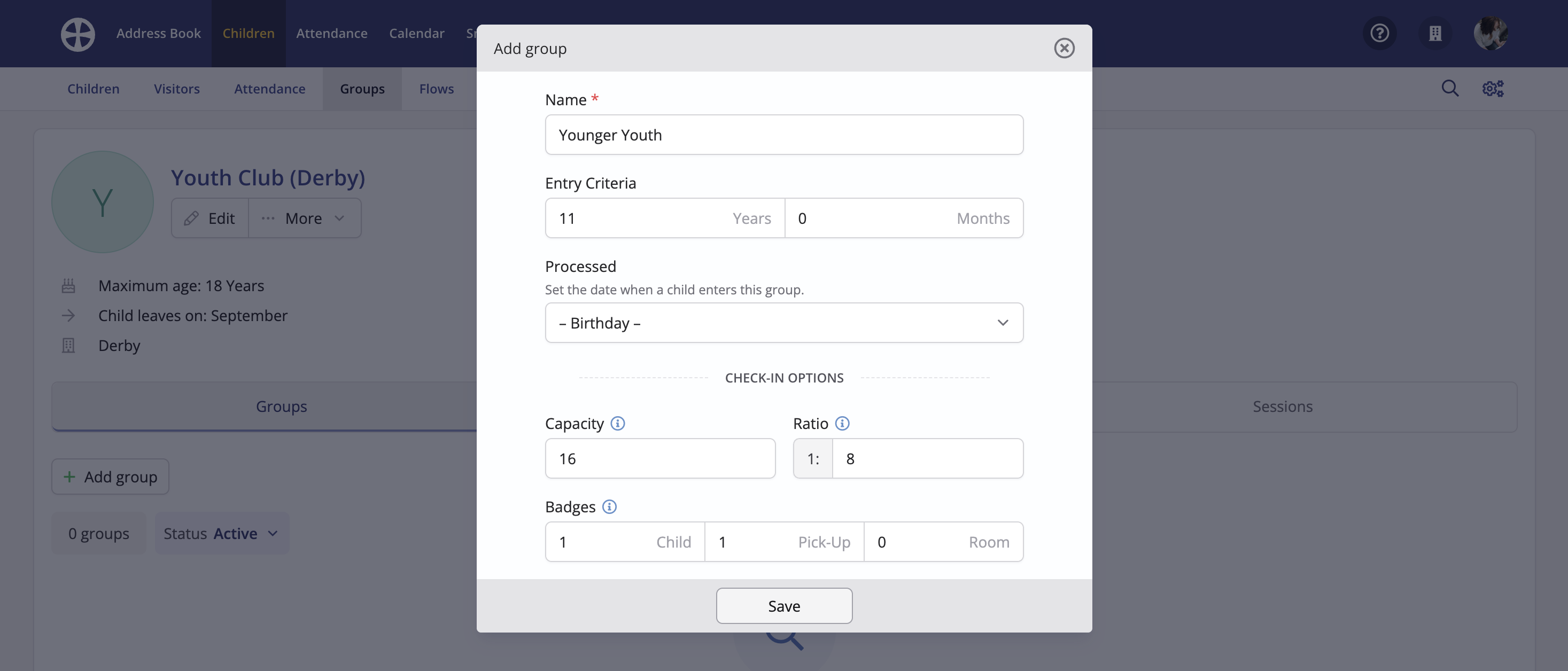Switch to the Attendance sub-tab
1568x671 pixels.
[x=270, y=89]
